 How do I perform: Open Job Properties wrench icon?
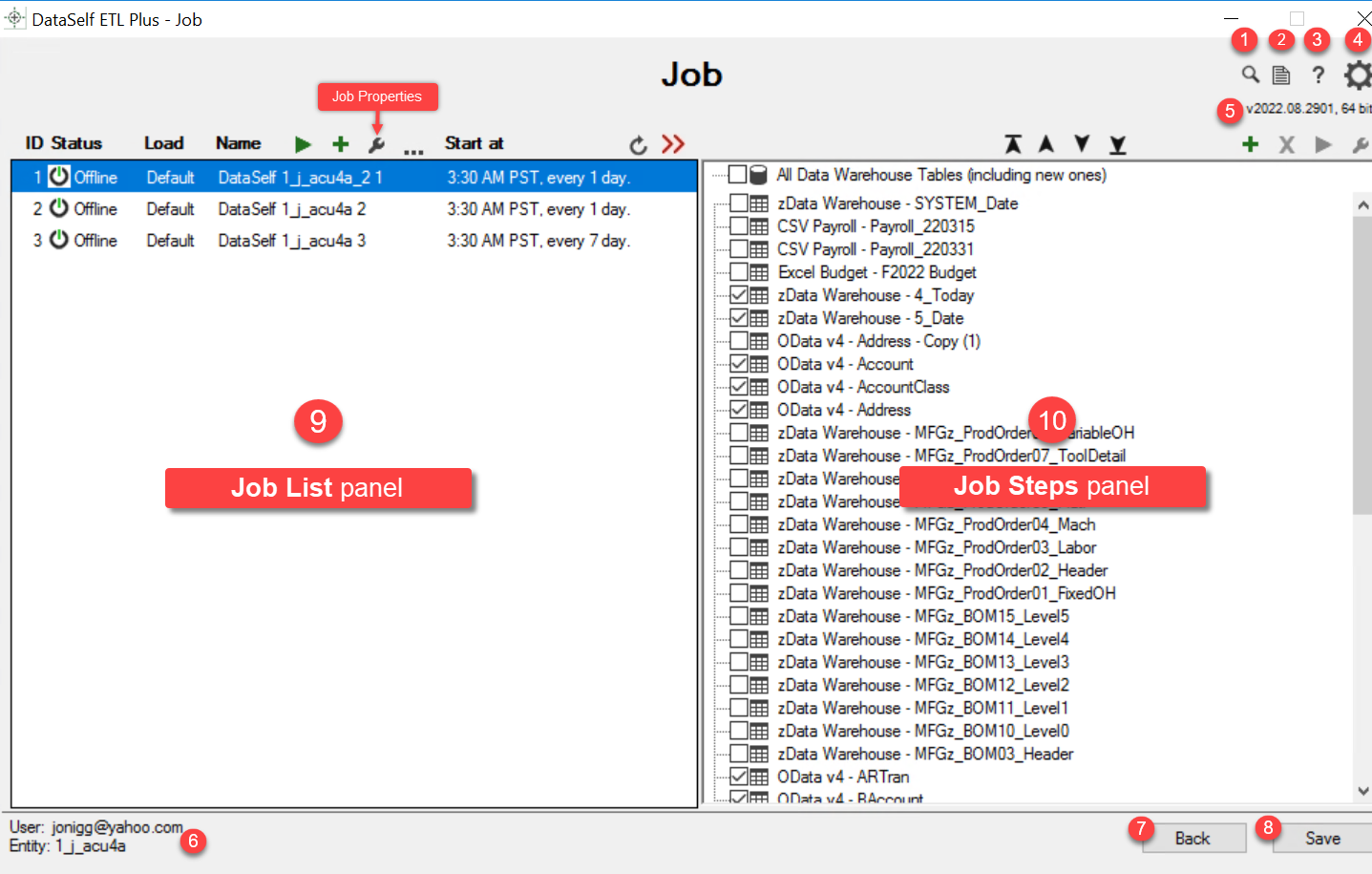376,144
